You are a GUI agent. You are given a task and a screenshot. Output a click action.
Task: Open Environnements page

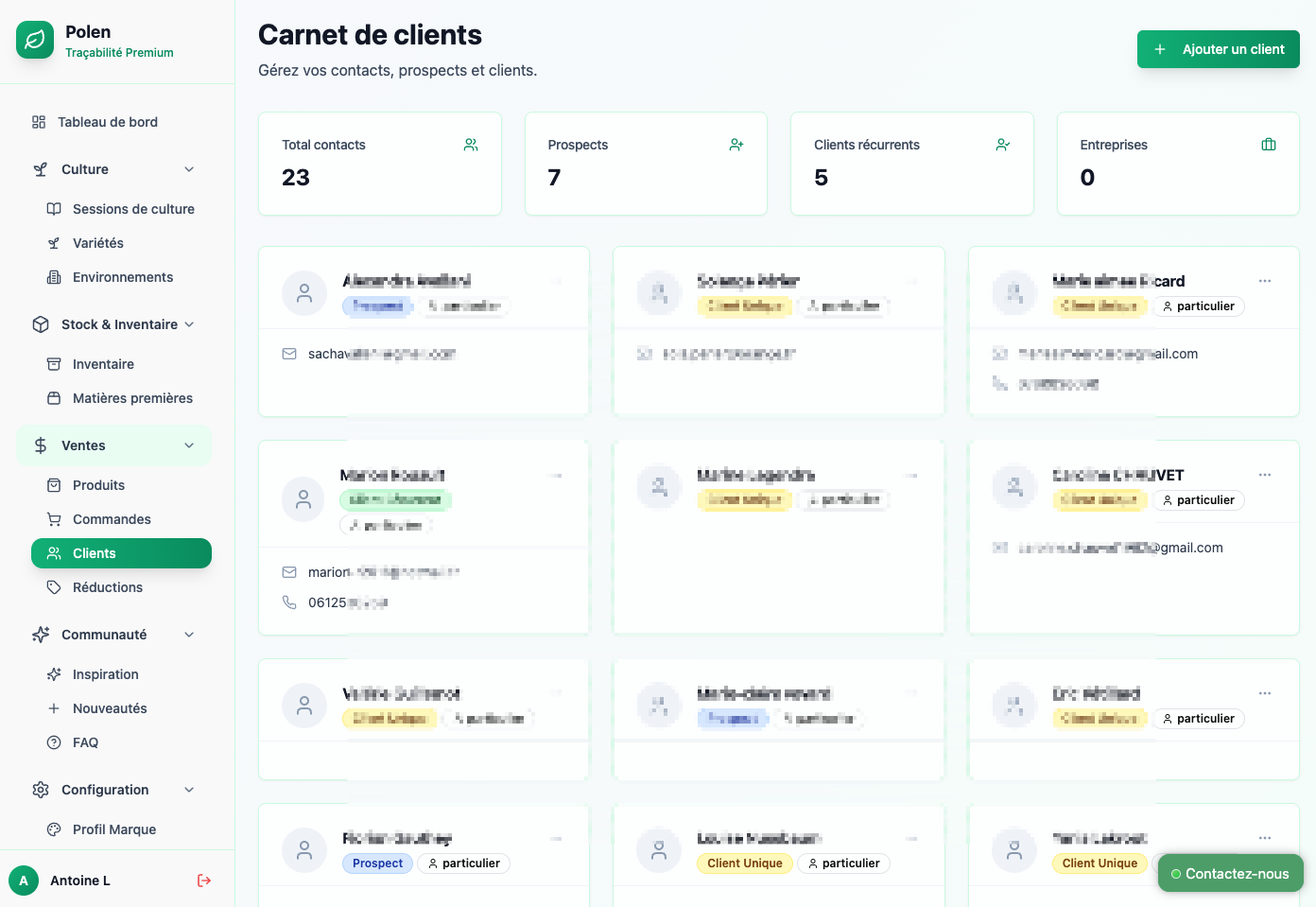click(121, 277)
